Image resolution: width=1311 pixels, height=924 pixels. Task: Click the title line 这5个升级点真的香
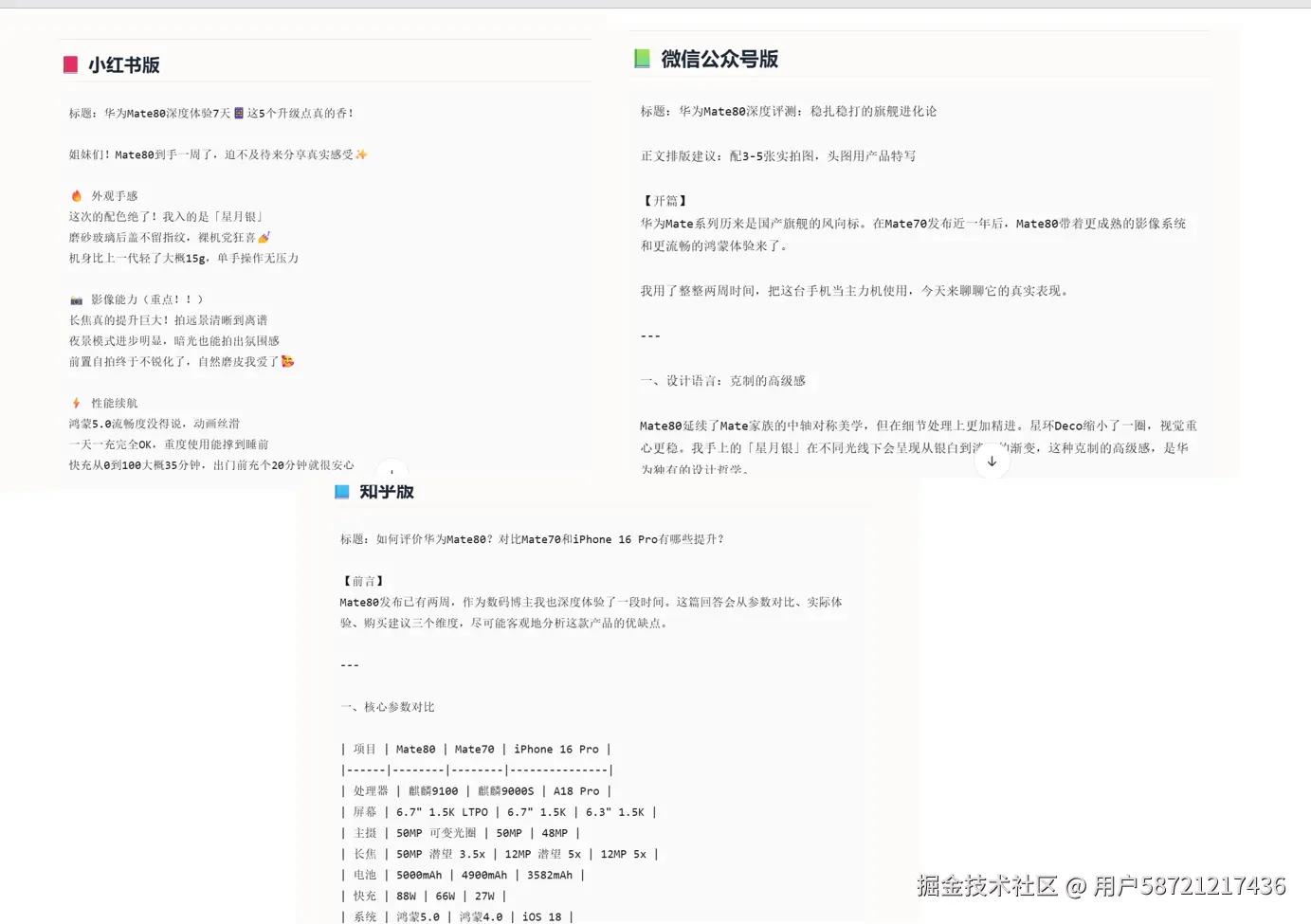pos(211,113)
